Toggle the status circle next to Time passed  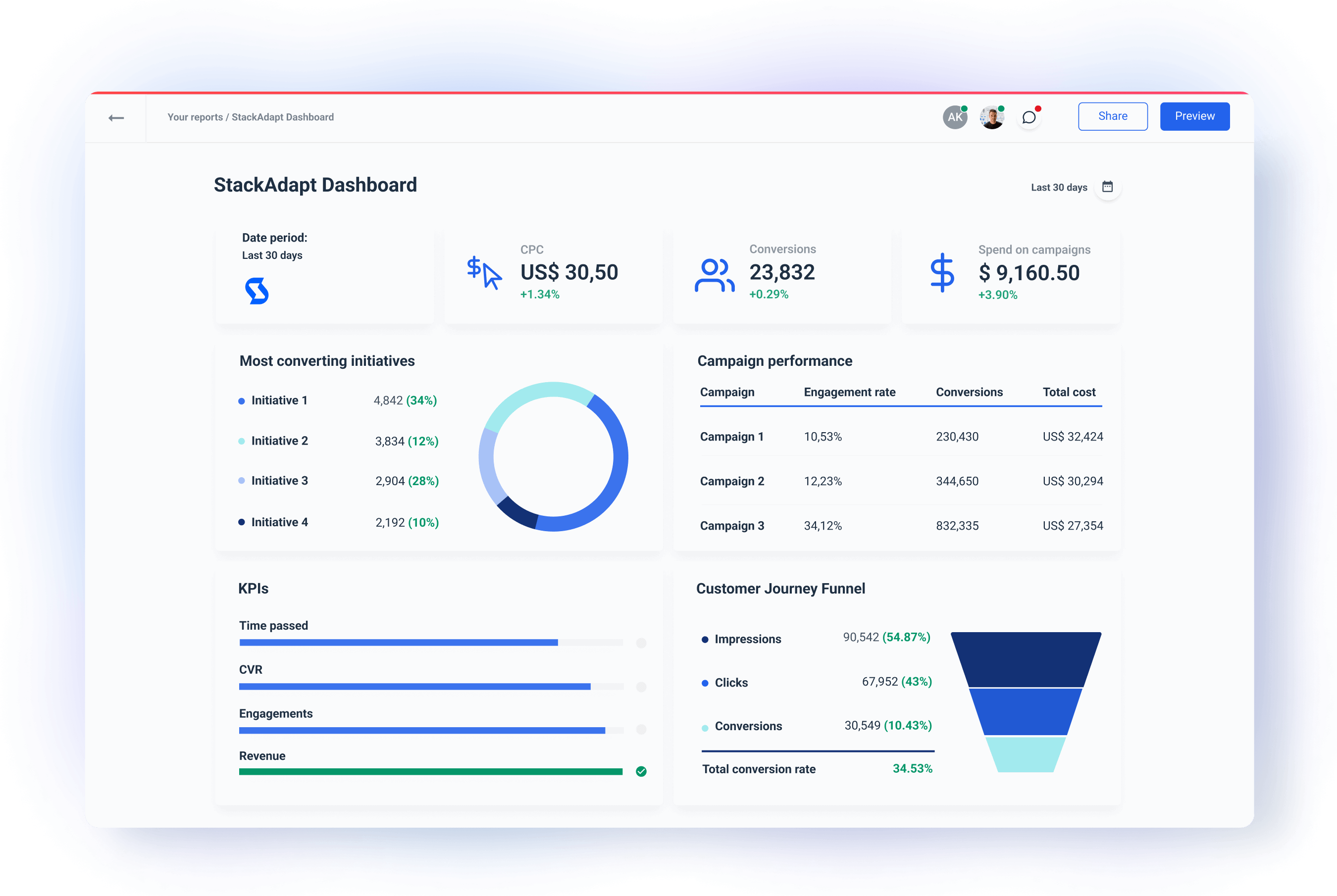tap(641, 642)
